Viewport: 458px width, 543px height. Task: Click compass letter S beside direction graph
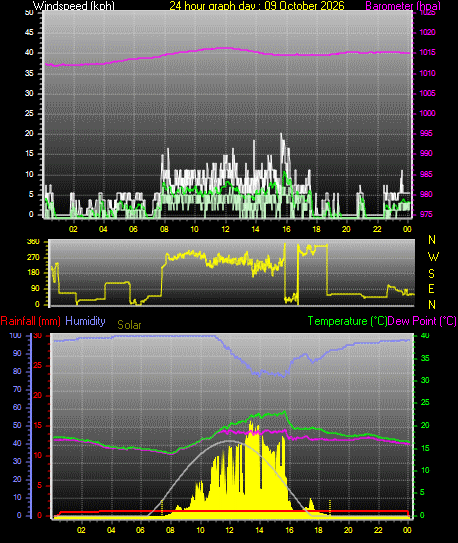tap(431, 274)
